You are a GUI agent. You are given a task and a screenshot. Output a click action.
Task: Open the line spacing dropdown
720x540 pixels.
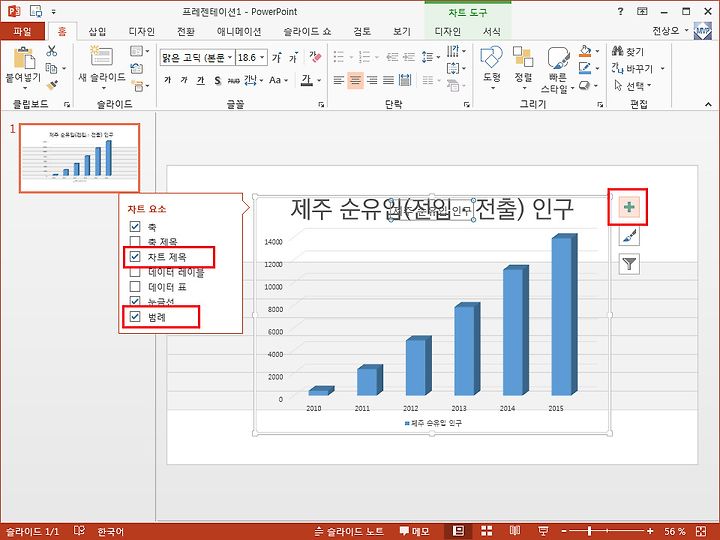[x=431, y=57]
